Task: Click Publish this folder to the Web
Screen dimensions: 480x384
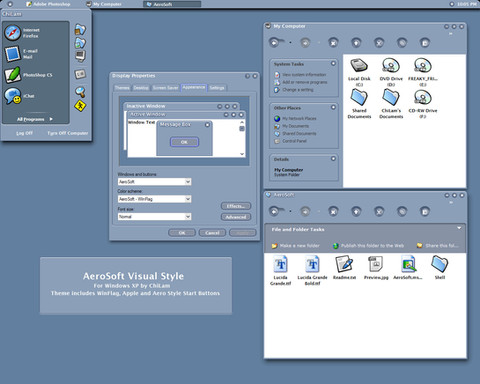Action: point(368,246)
